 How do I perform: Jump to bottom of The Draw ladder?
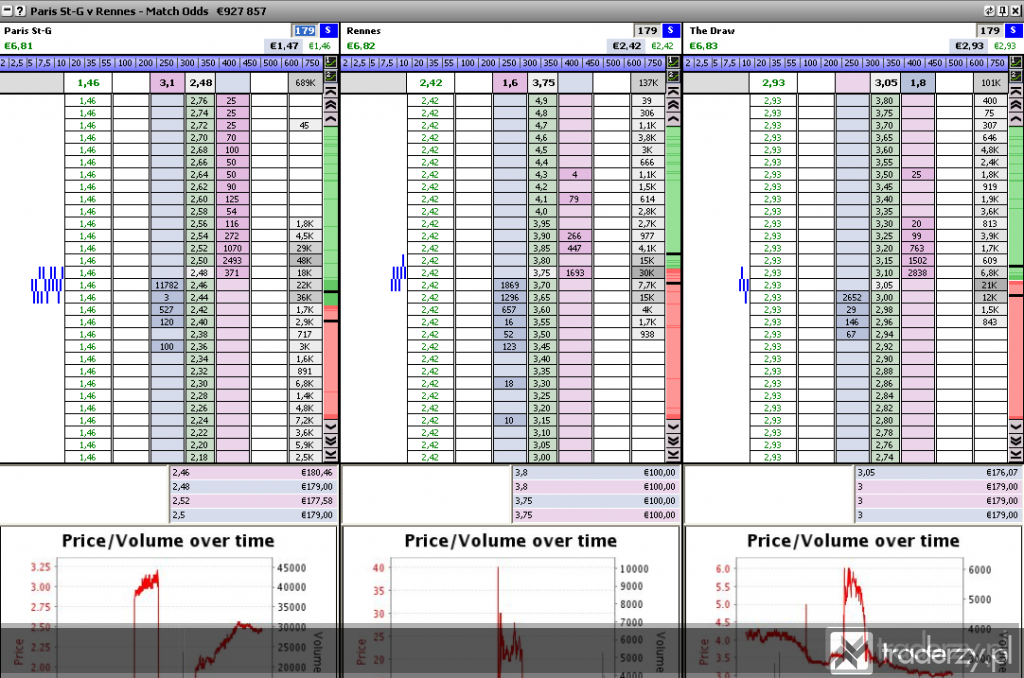pyautogui.click(x=1016, y=455)
